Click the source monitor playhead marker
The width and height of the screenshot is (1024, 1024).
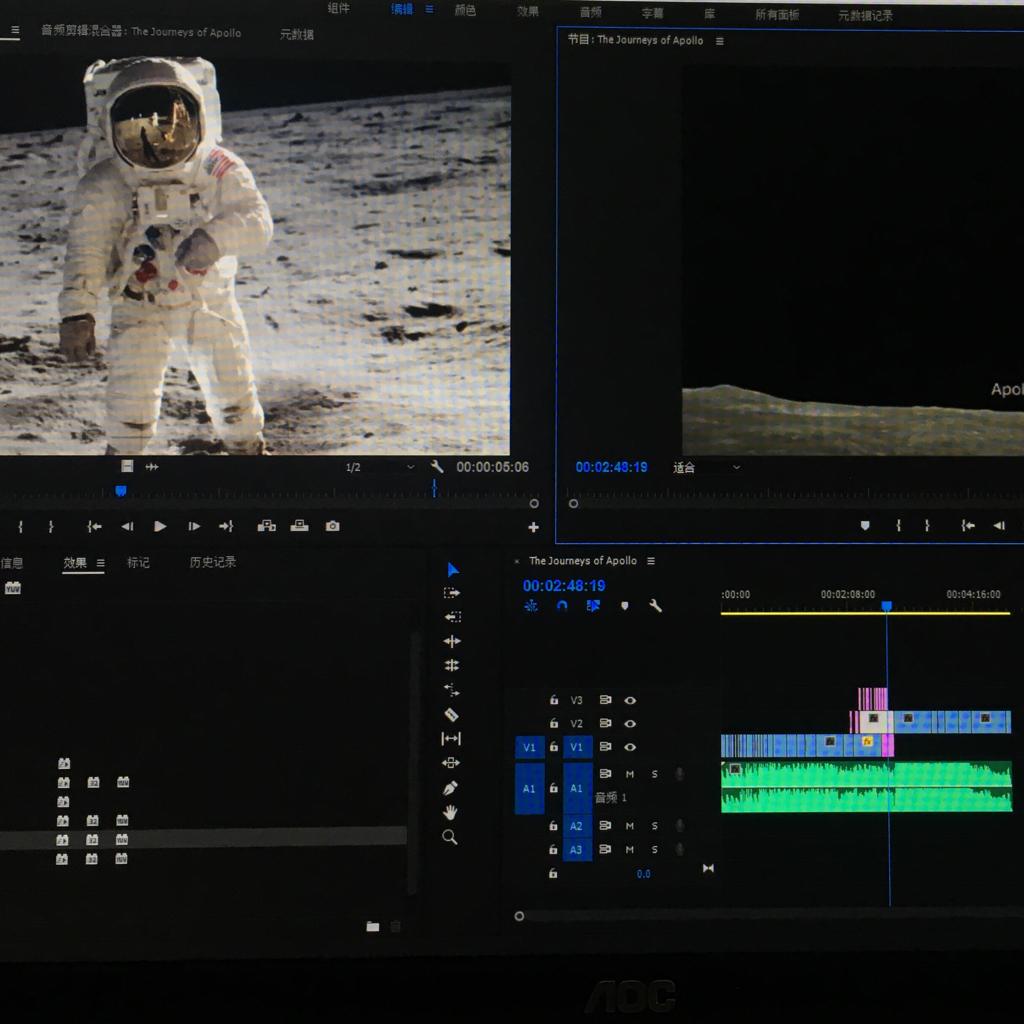pos(121,491)
